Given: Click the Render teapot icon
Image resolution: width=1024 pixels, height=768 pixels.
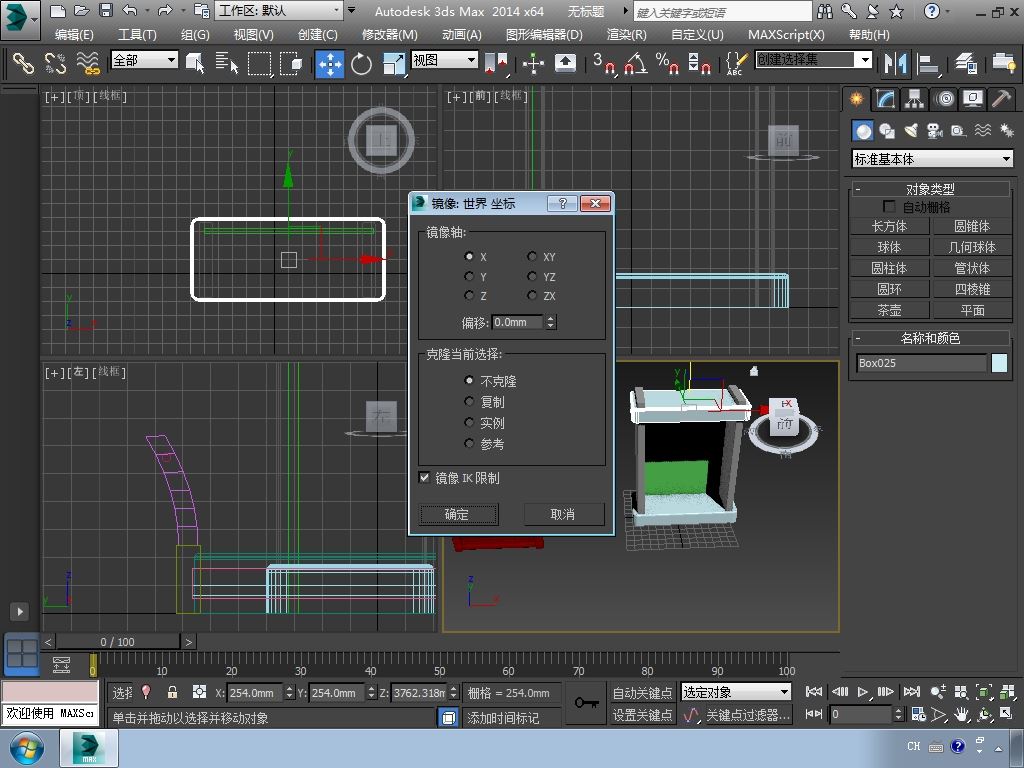Looking at the screenshot, I should click(1003, 63).
